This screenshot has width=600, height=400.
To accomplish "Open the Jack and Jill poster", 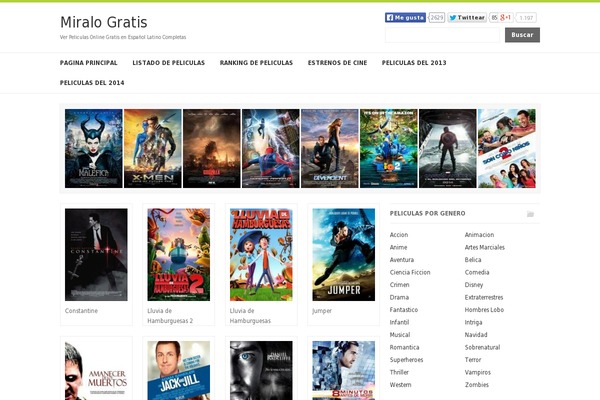I will point(179,371).
